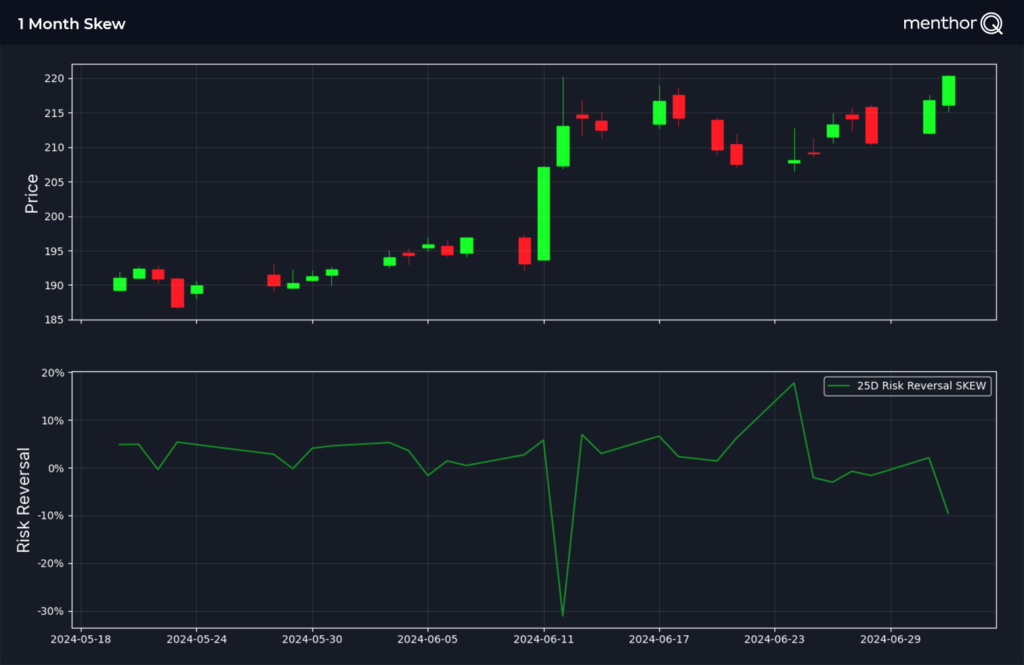Click the circular Q icon at top right
The height and width of the screenshot is (665, 1024).
coord(988,23)
